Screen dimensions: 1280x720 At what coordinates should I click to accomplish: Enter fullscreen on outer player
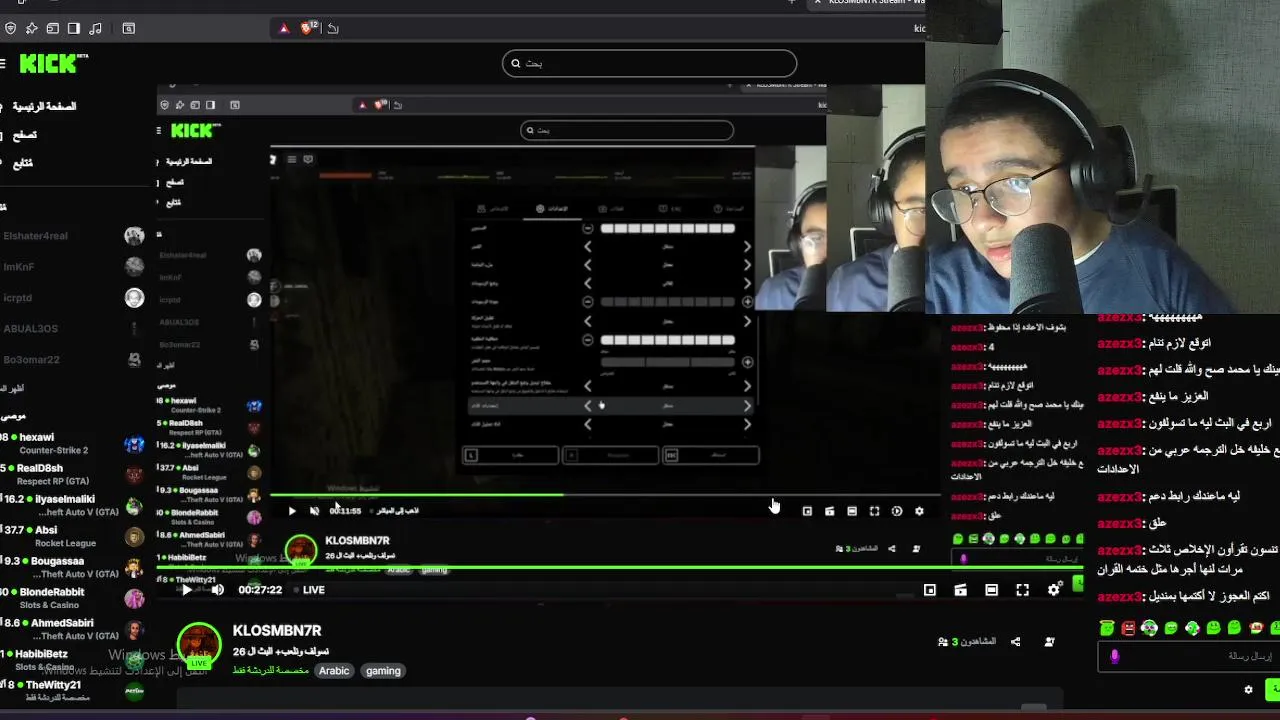tap(1023, 590)
